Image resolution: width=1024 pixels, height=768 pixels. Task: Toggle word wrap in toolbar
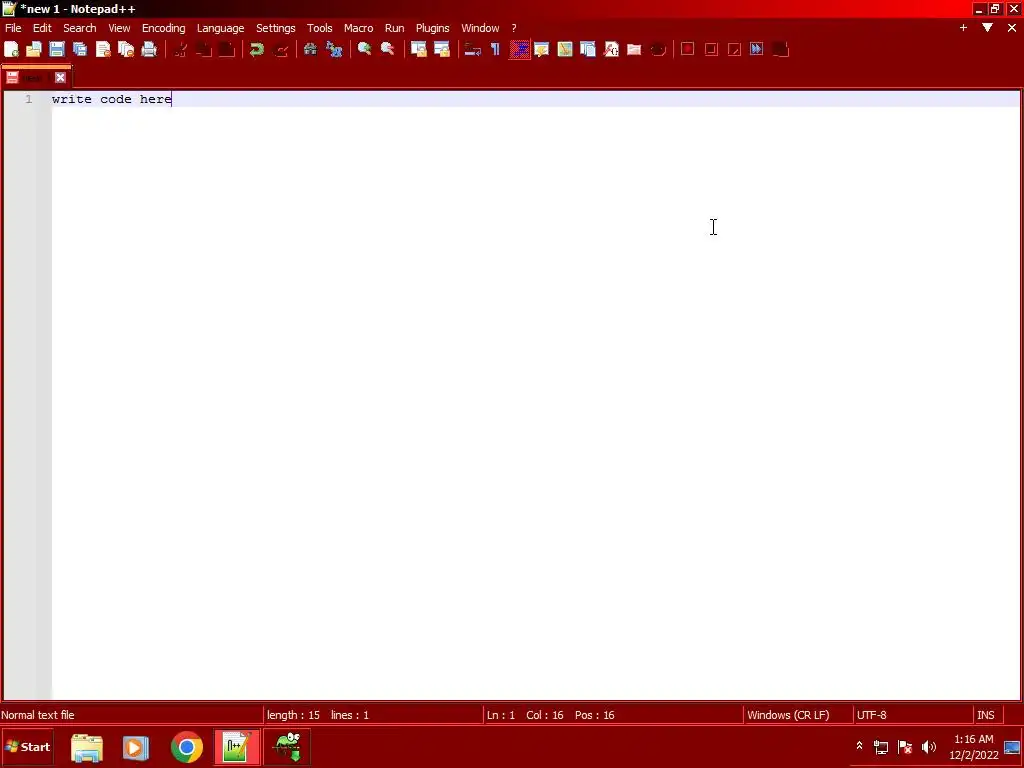coord(472,49)
